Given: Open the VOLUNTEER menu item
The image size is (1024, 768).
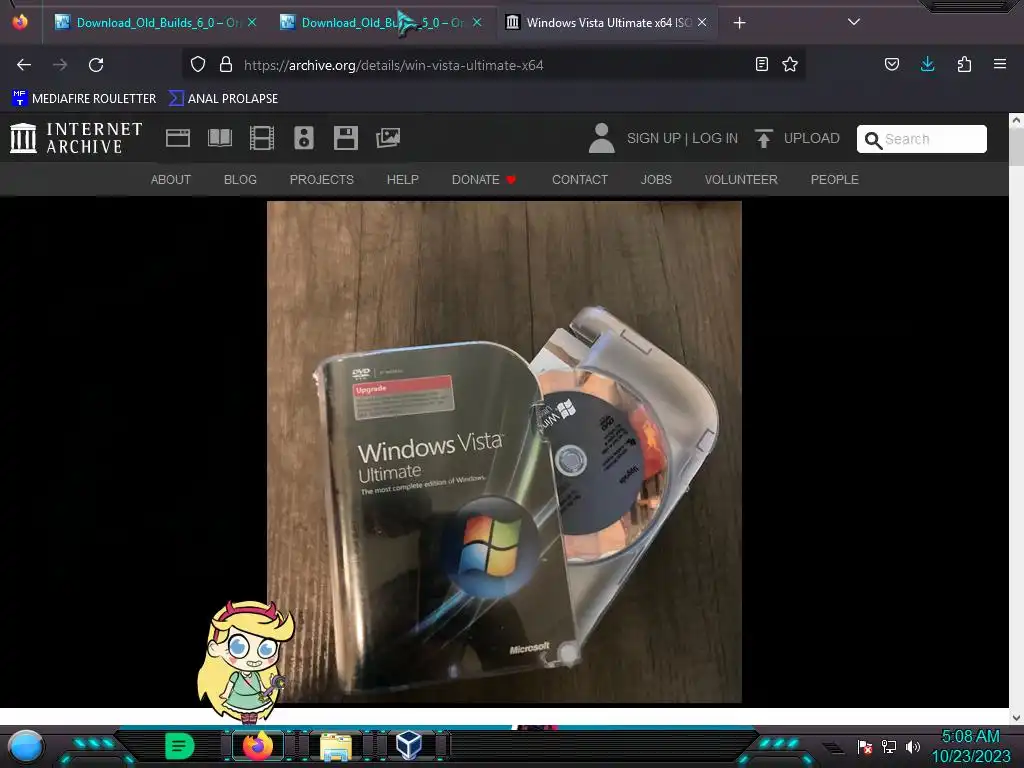Looking at the screenshot, I should [x=741, y=180].
